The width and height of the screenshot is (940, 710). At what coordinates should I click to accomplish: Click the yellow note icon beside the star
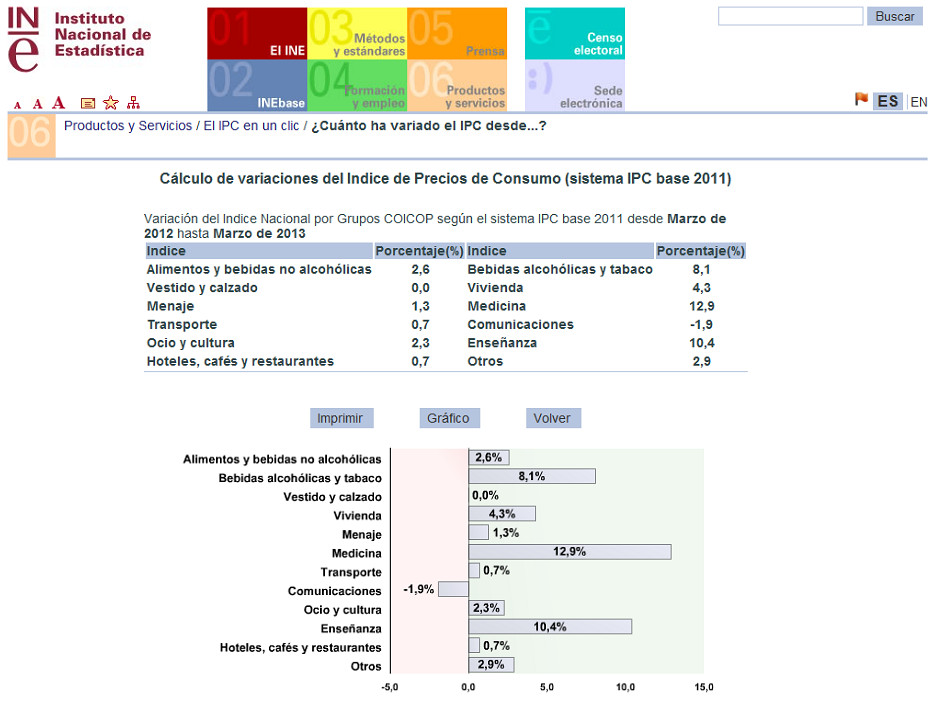click(x=88, y=103)
